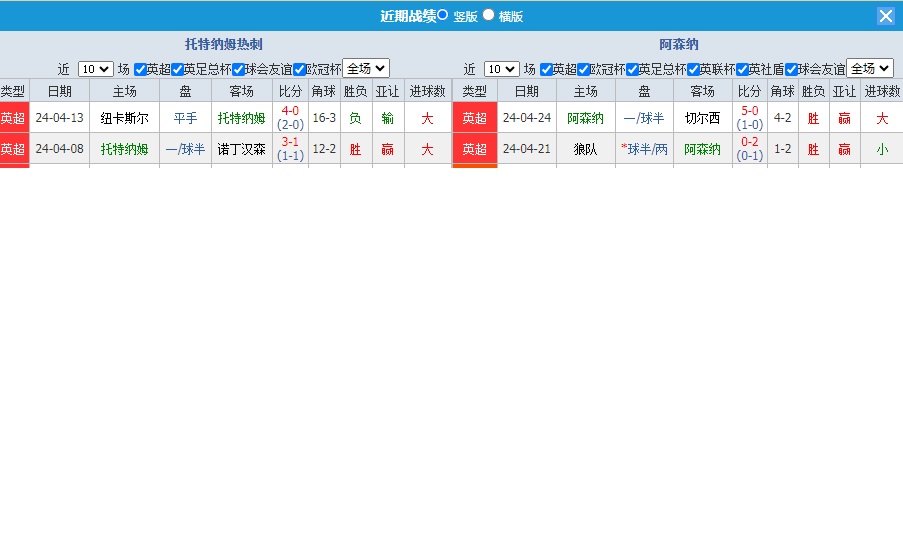Click 英超 tag in 纽卡斯尔 row
Screen dimensions: 903x540
14,118
